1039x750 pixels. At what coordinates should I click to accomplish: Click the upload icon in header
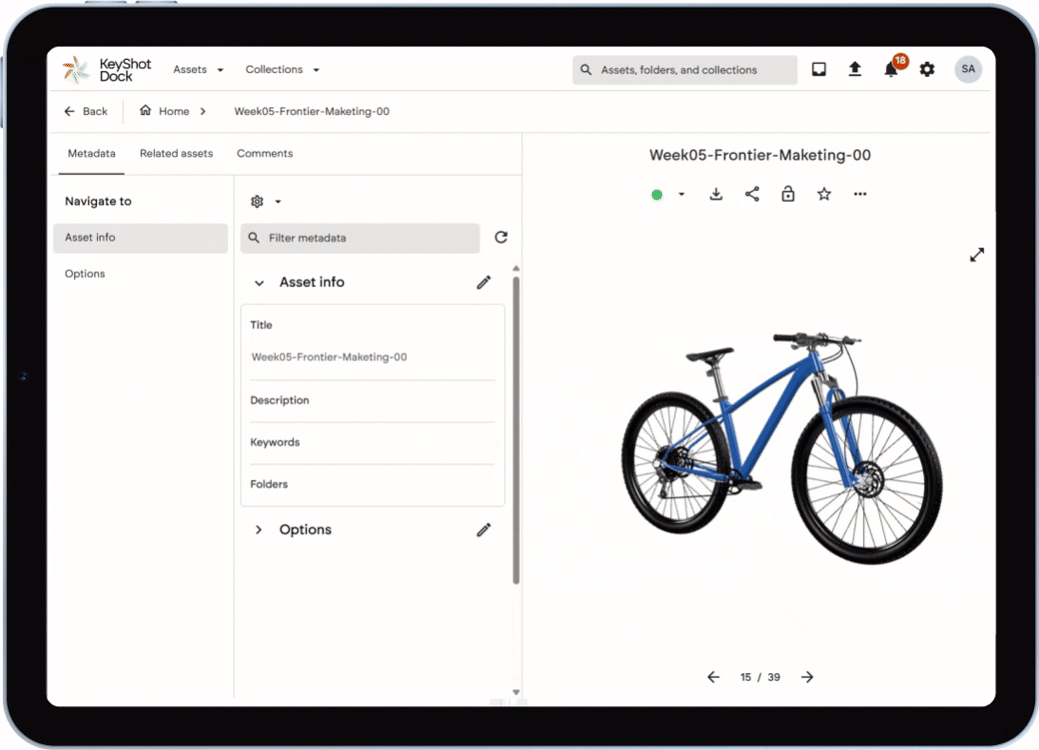(855, 69)
